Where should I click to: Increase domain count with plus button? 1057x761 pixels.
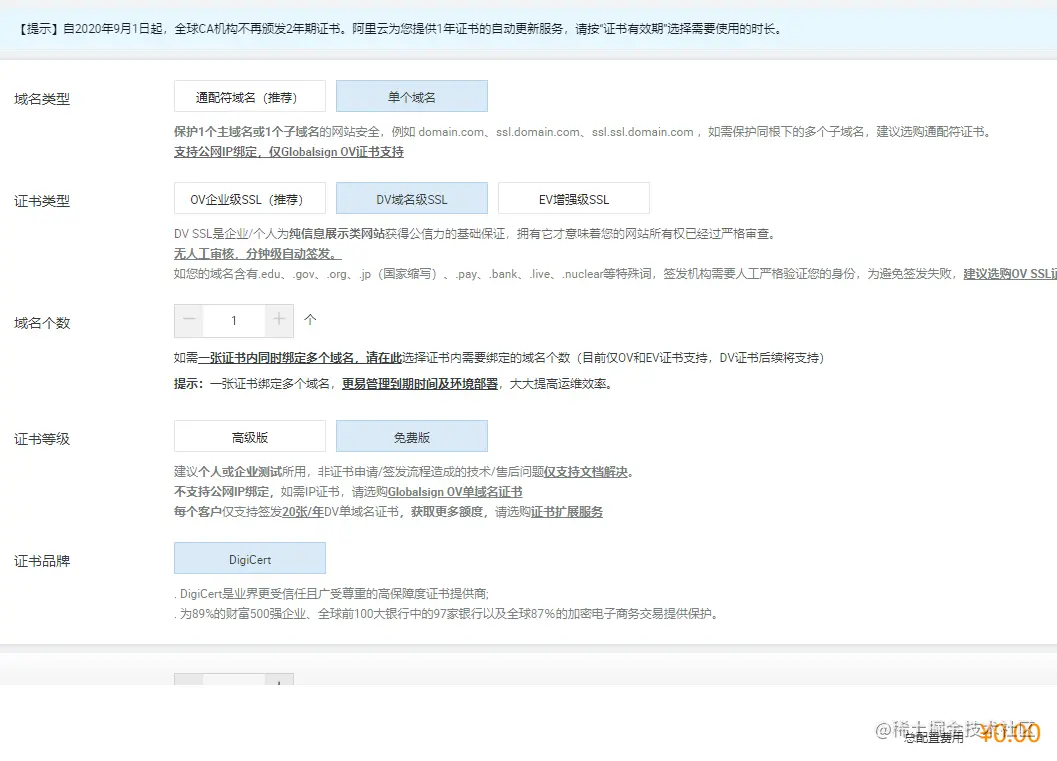point(279,320)
